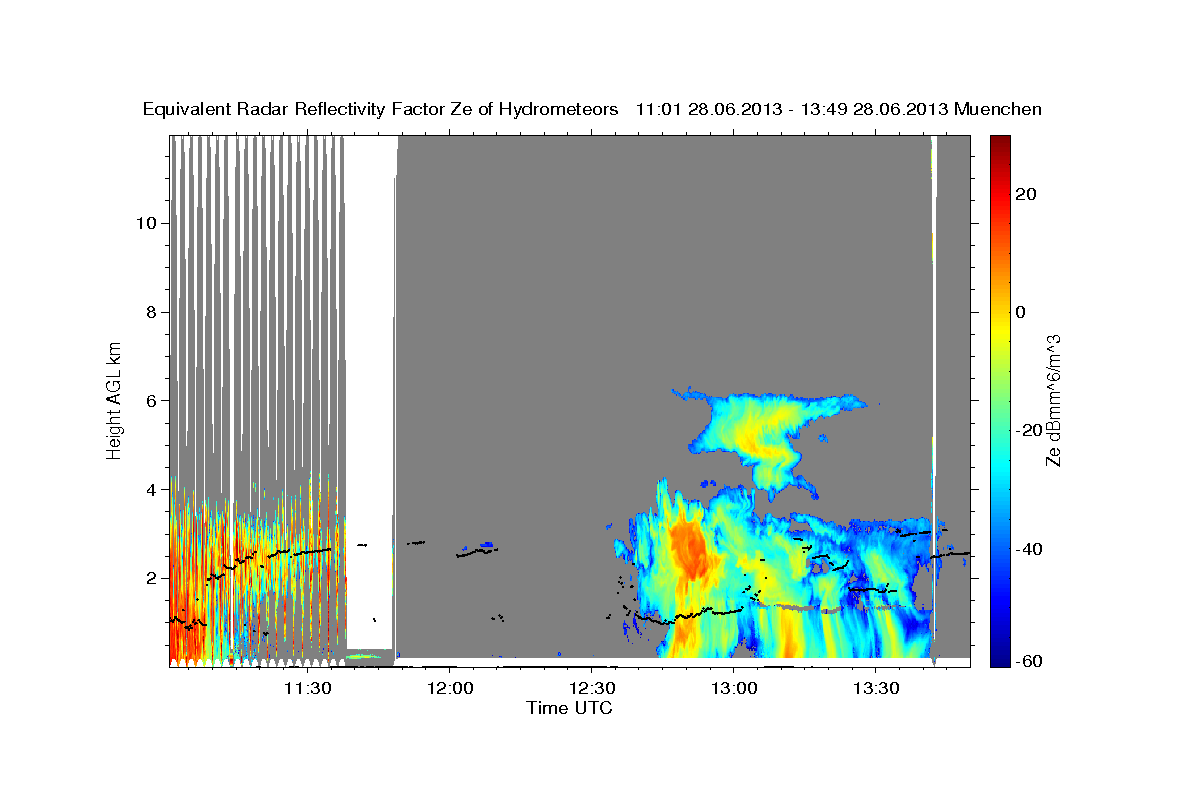Viewport: 1200px width, 800px height.
Task: Click the '12:30' time tick label
Action: (x=591, y=689)
